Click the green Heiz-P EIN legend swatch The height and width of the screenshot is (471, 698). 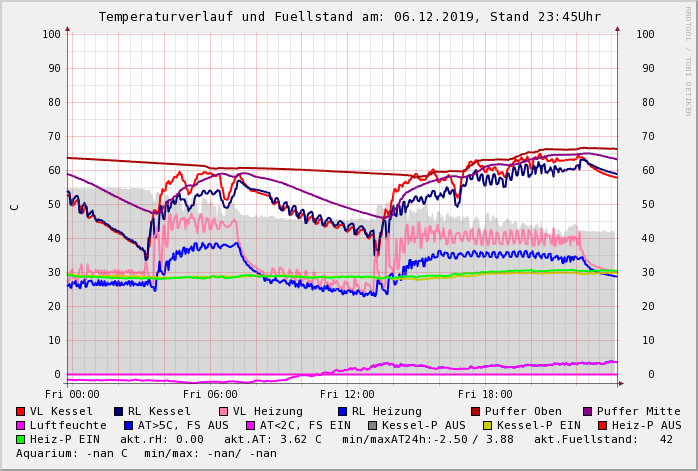(21, 439)
